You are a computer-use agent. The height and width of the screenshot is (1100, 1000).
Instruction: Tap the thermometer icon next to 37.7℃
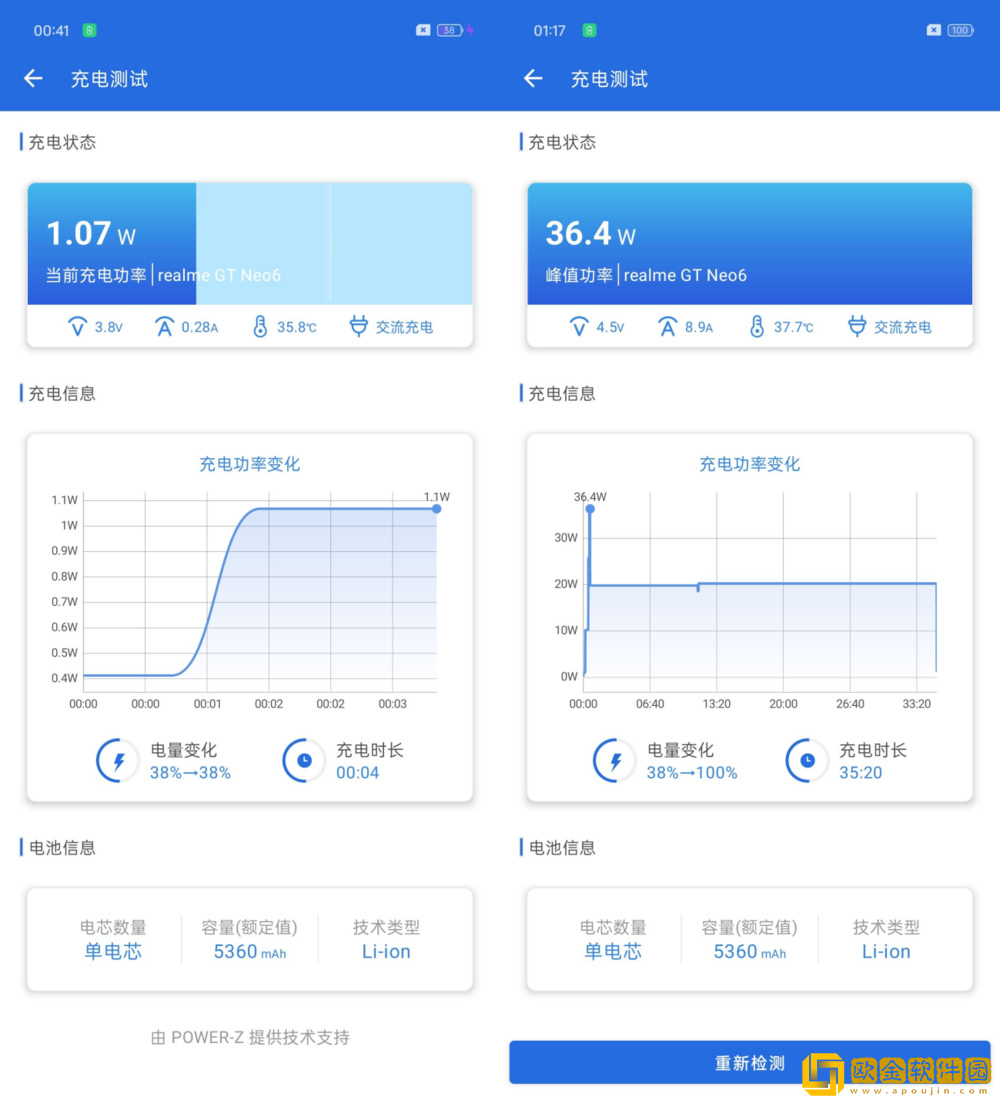[756, 326]
